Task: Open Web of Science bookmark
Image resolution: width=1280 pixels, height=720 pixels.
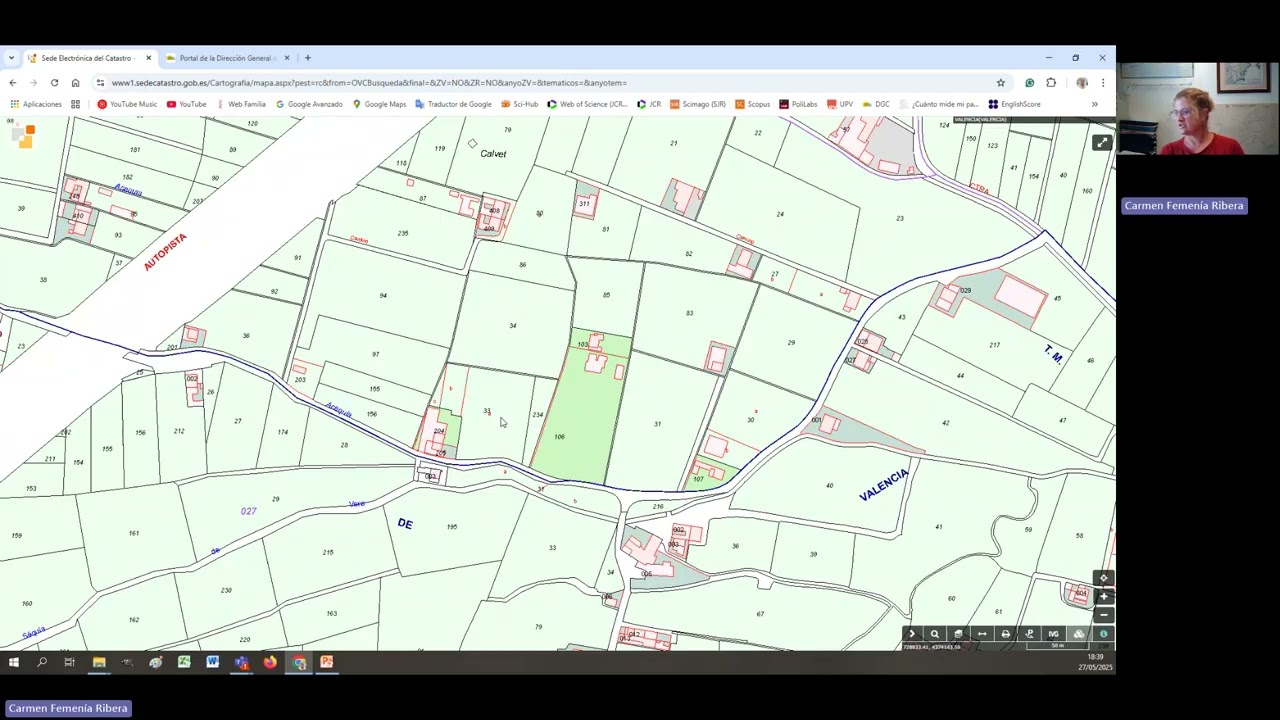Action: pyautogui.click(x=587, y=104)
